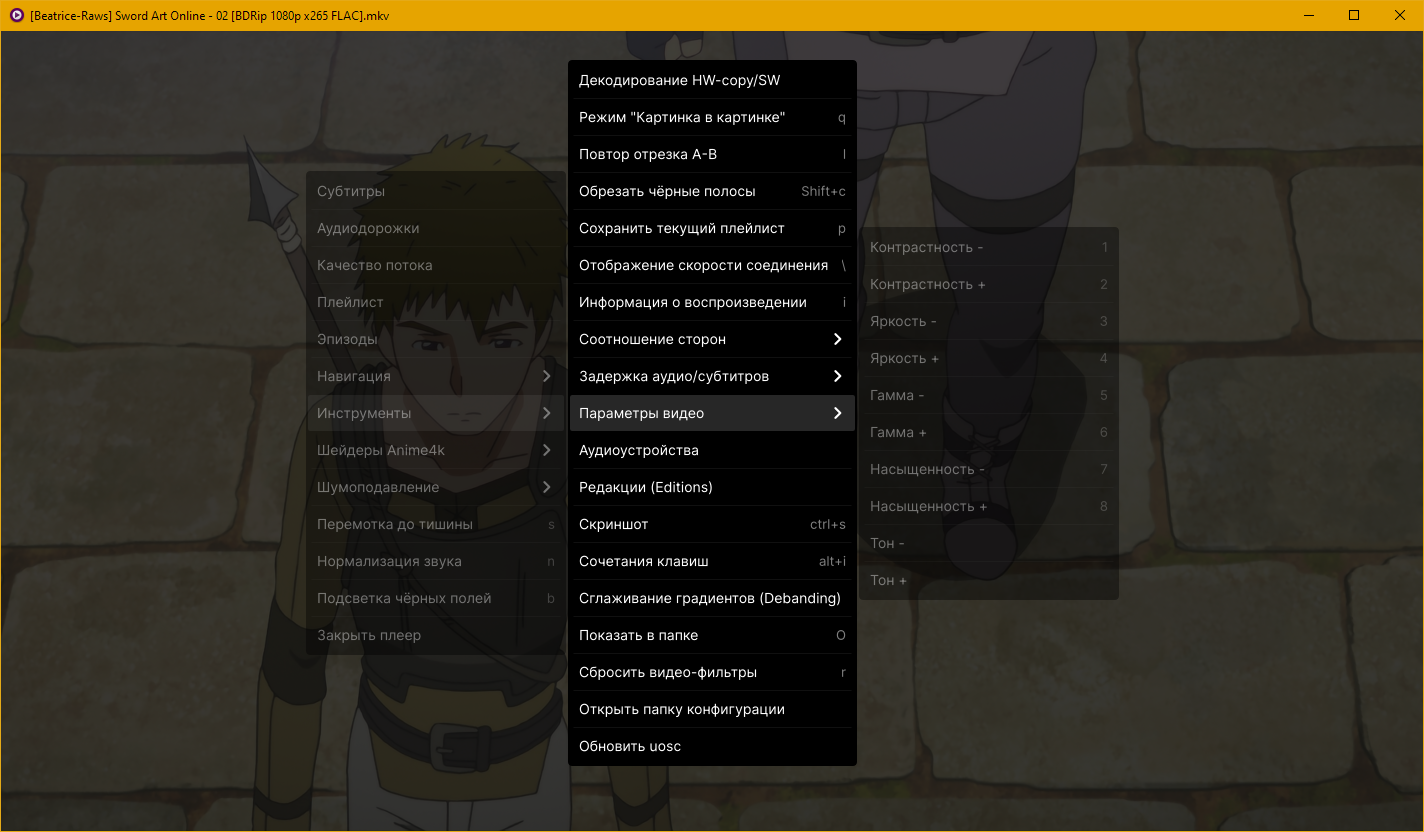Image resolution: width=1424 pixels, height=832 pixels.
Task: Toggle Подсветка чёрных полей
Action: (436, 598)
